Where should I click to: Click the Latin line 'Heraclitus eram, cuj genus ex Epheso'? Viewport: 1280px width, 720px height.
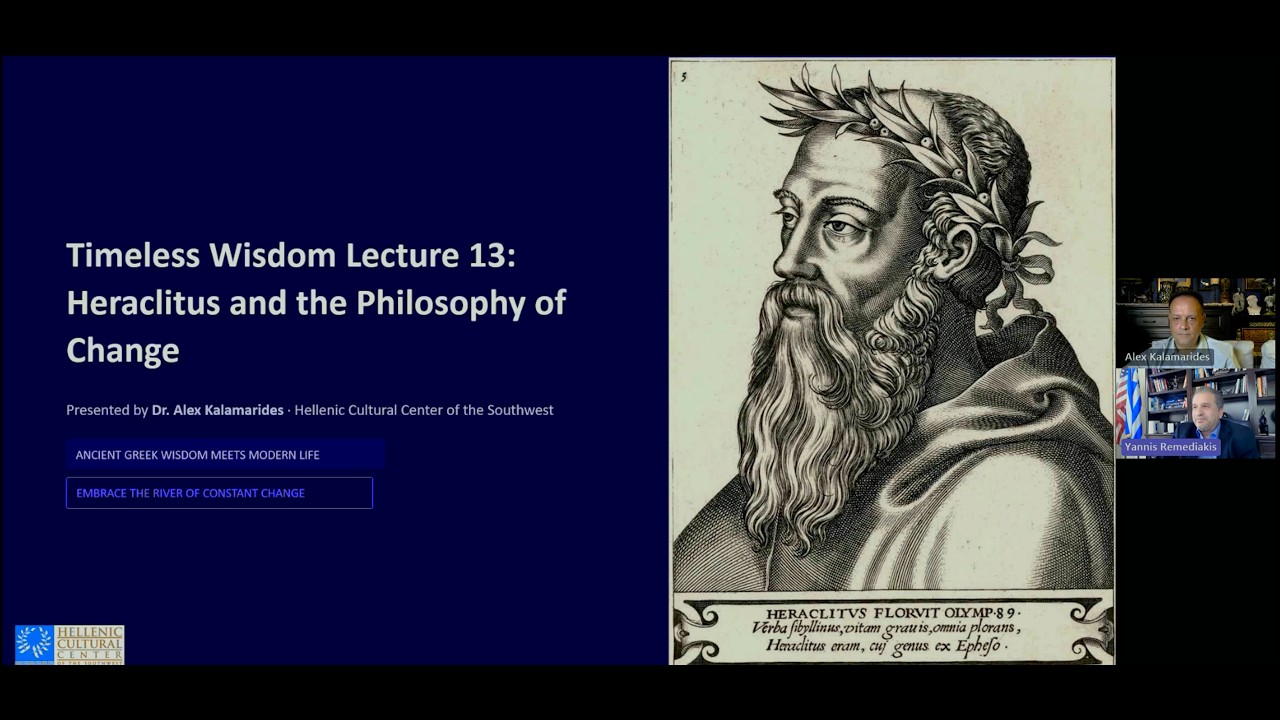pyautogui.click(x=885, y=646)
